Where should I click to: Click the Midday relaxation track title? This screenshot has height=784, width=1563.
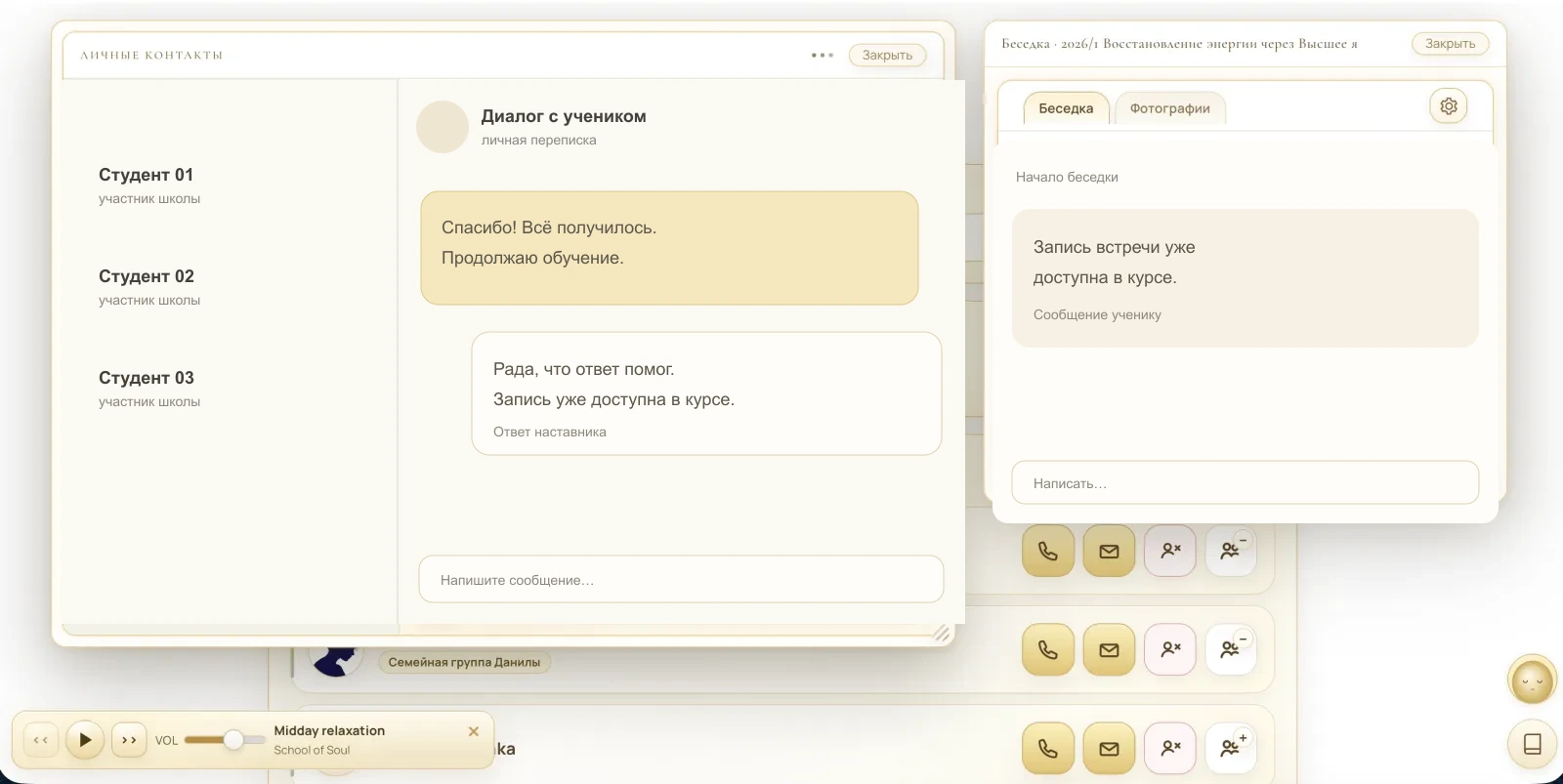[x=329, y=730]
